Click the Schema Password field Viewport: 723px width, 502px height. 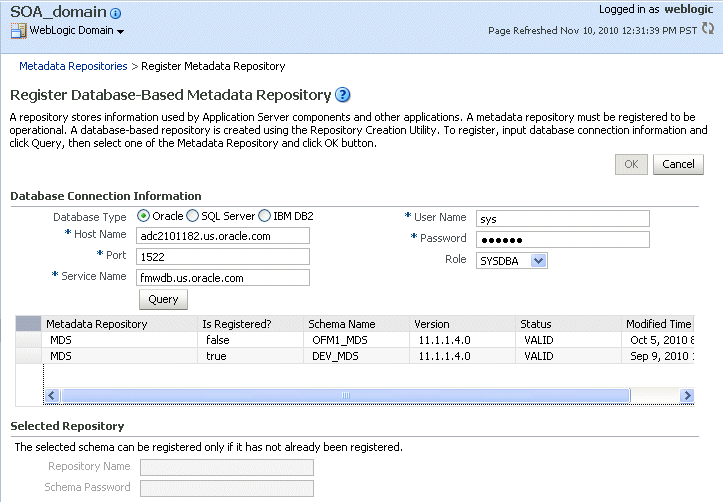pos(227,488)
